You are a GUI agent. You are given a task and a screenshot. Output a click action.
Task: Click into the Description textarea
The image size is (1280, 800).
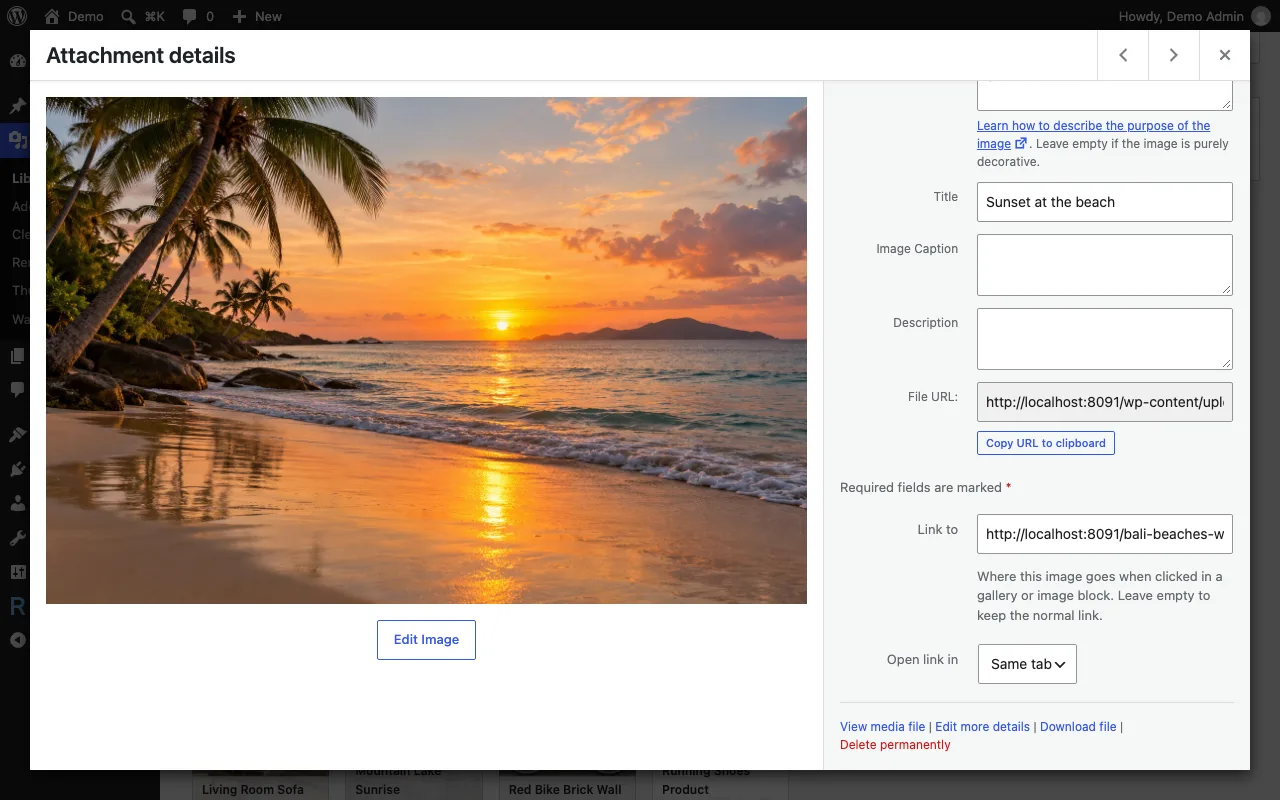1104,339
